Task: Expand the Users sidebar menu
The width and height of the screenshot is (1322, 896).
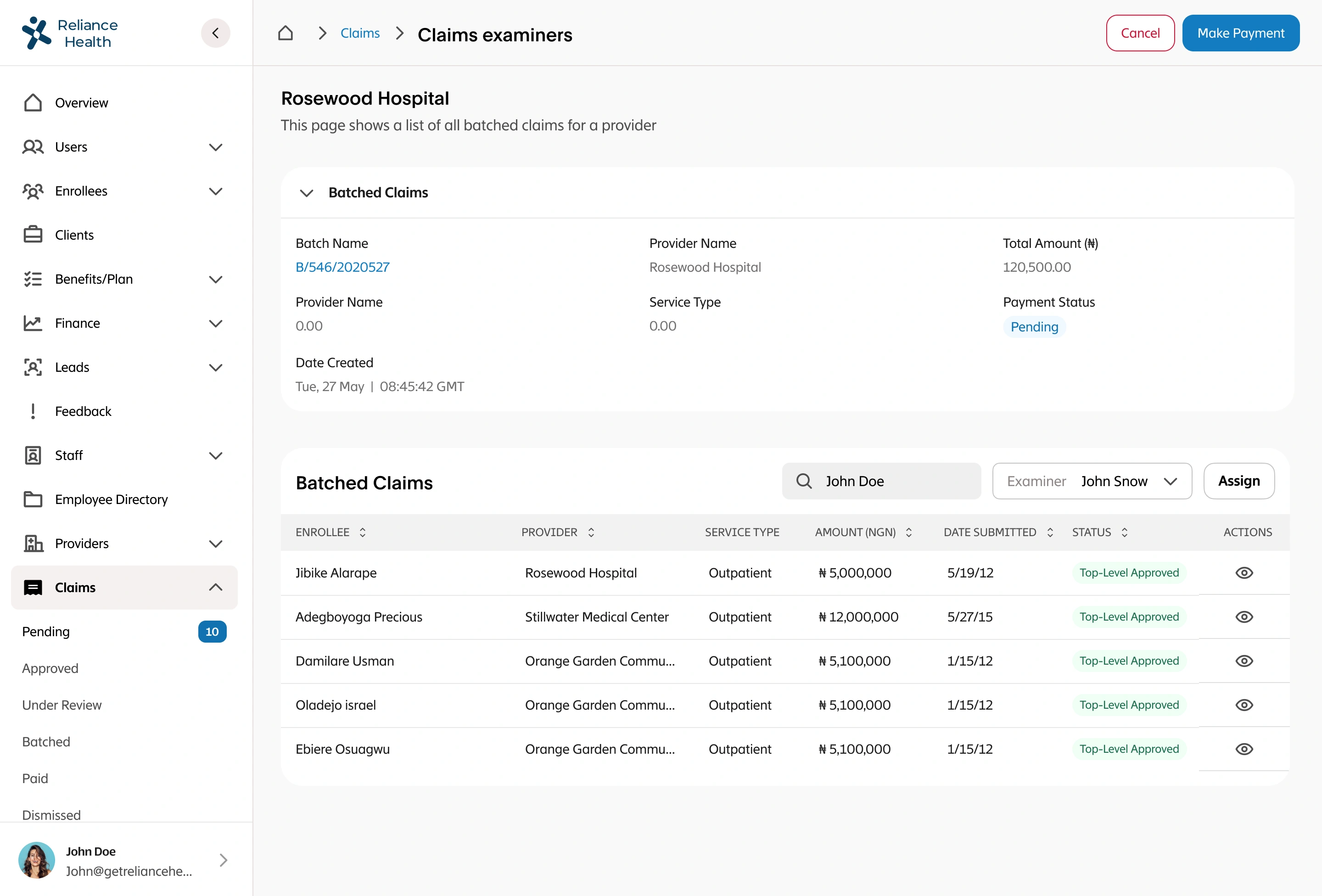Action: point(215,147)
